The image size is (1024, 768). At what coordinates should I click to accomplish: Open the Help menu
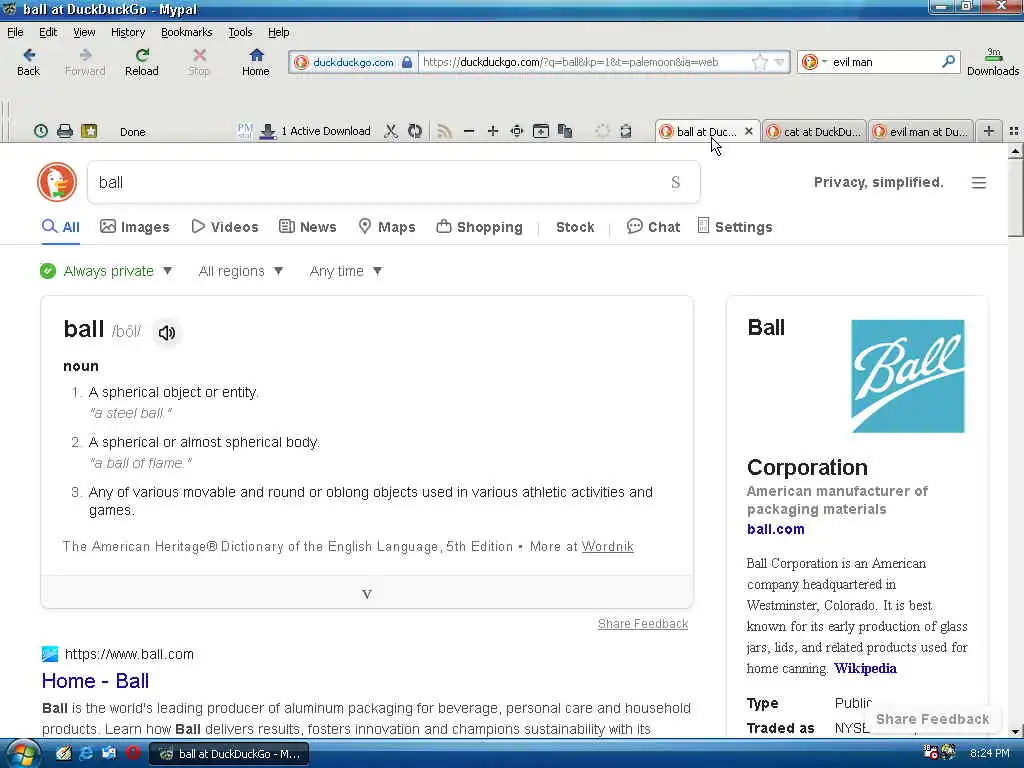tap(278, 32)
